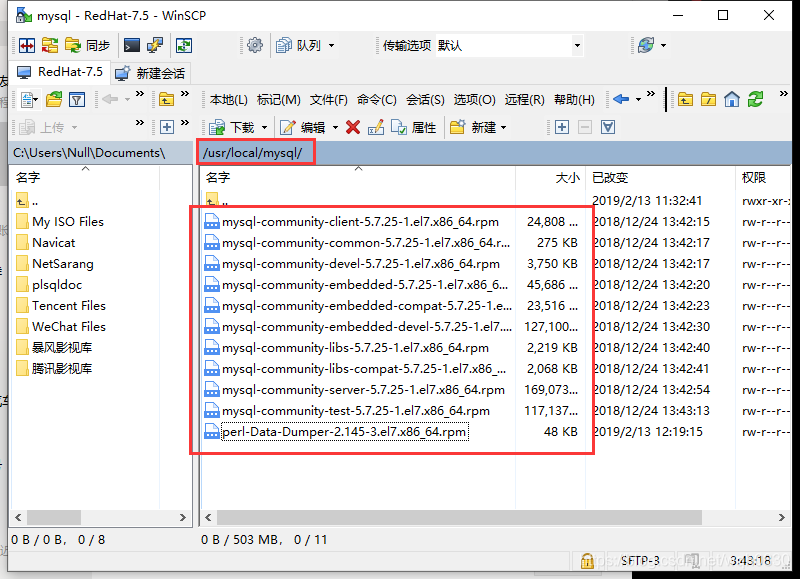Select the WeChat Files local folder
Screen dimensions: 800x579
click(x=61, y=326)
